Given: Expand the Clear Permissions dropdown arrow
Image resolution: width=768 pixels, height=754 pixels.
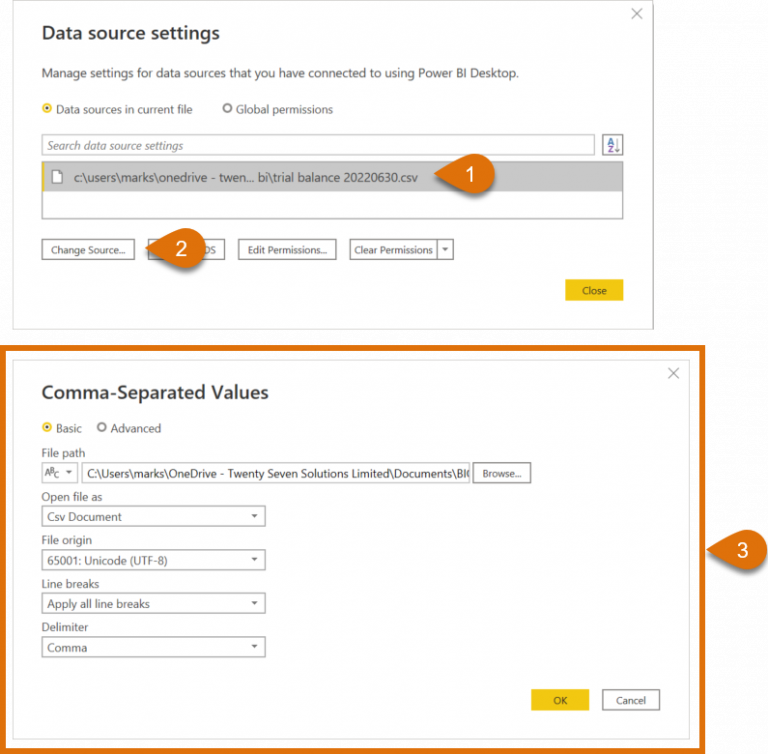Looking at the screenshot, I should coord(445,249).
